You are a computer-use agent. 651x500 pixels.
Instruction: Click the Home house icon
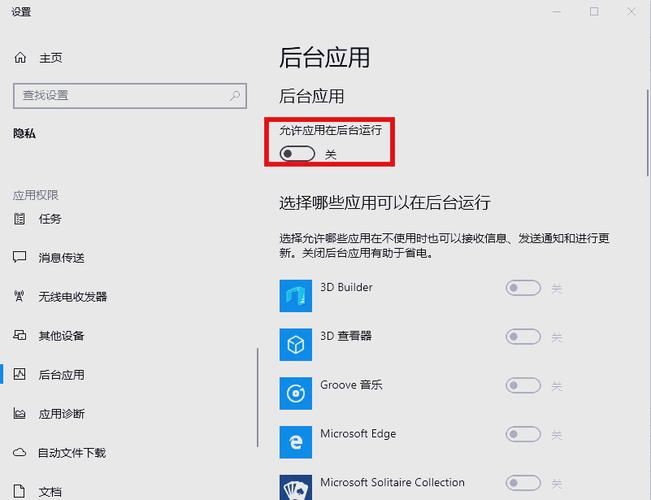[20, 57]
